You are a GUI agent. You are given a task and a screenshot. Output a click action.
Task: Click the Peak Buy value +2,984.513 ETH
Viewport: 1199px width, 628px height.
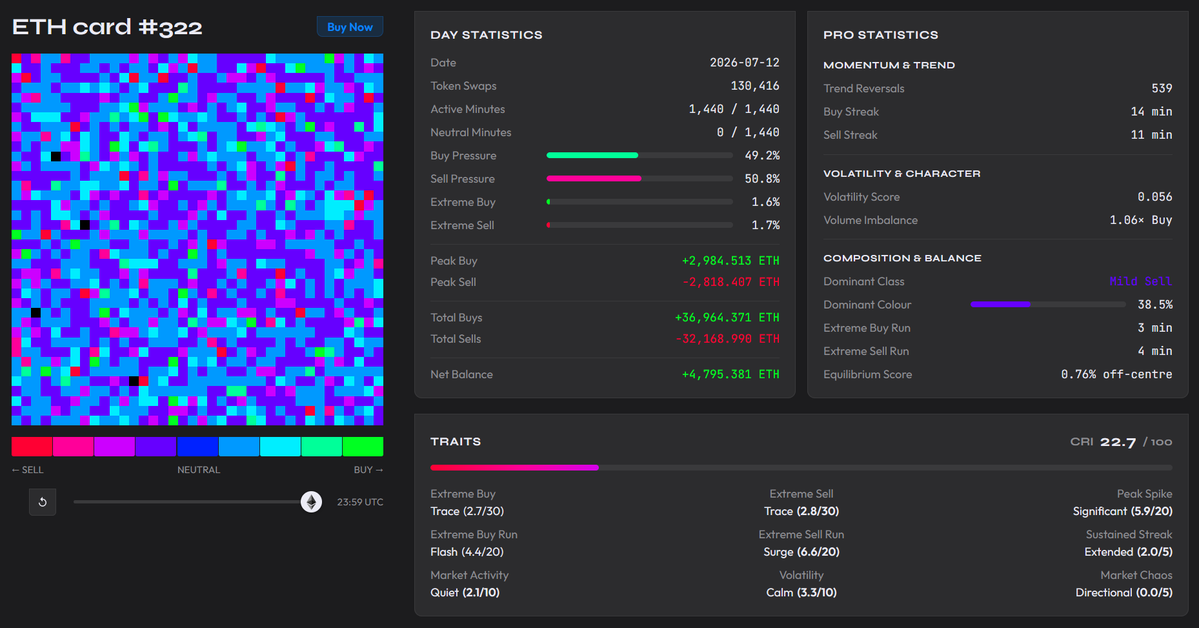[731, 261]
